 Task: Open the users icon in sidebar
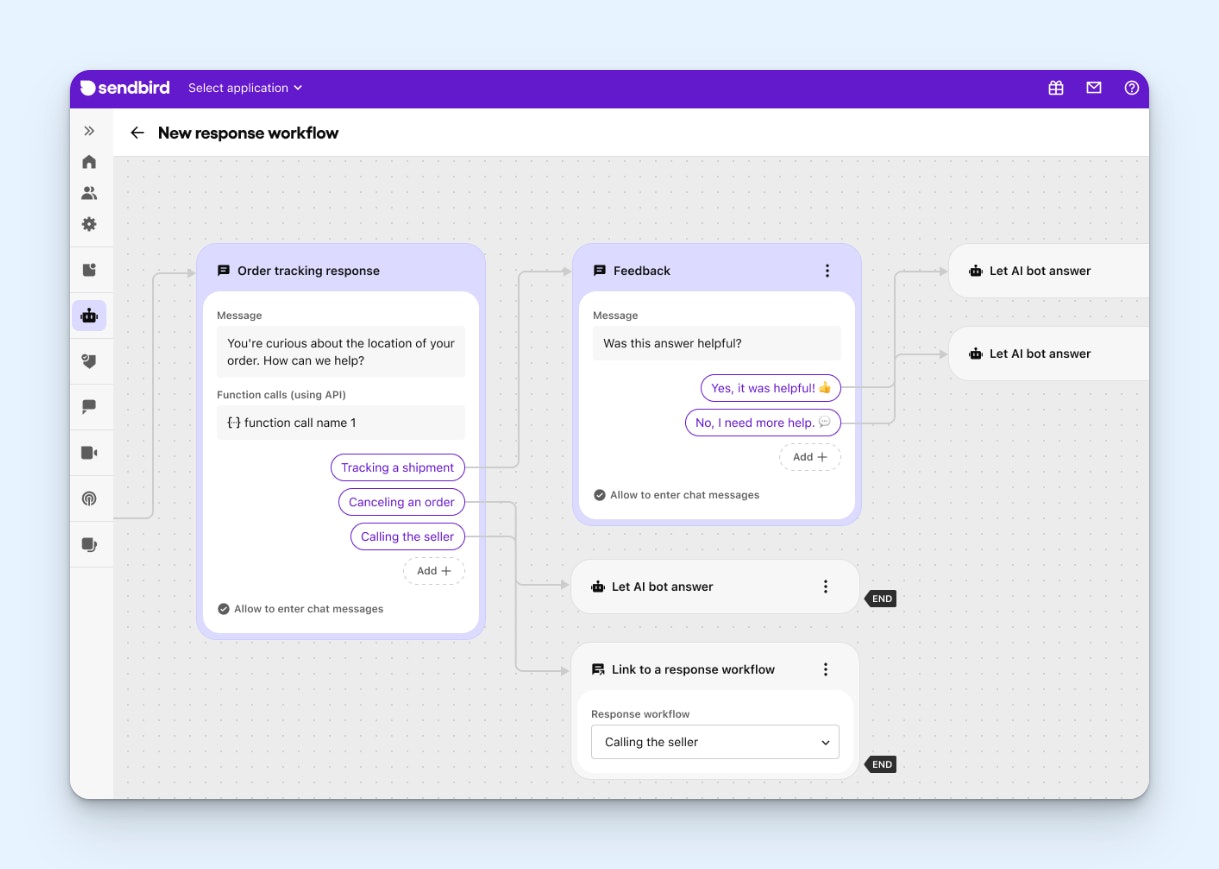(x=89, y=193)
